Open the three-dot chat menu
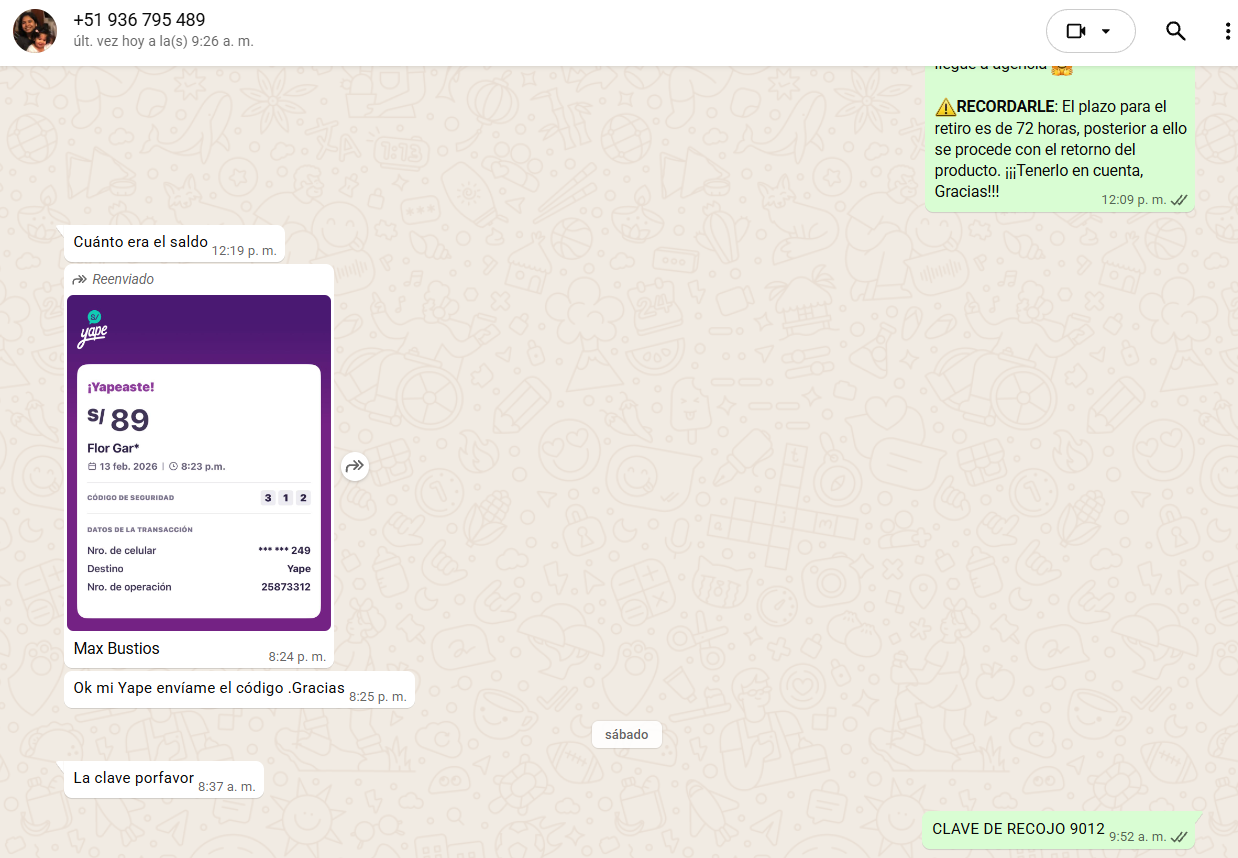Viewport: 1238px width, 858px height. (x=1227, y=31)
